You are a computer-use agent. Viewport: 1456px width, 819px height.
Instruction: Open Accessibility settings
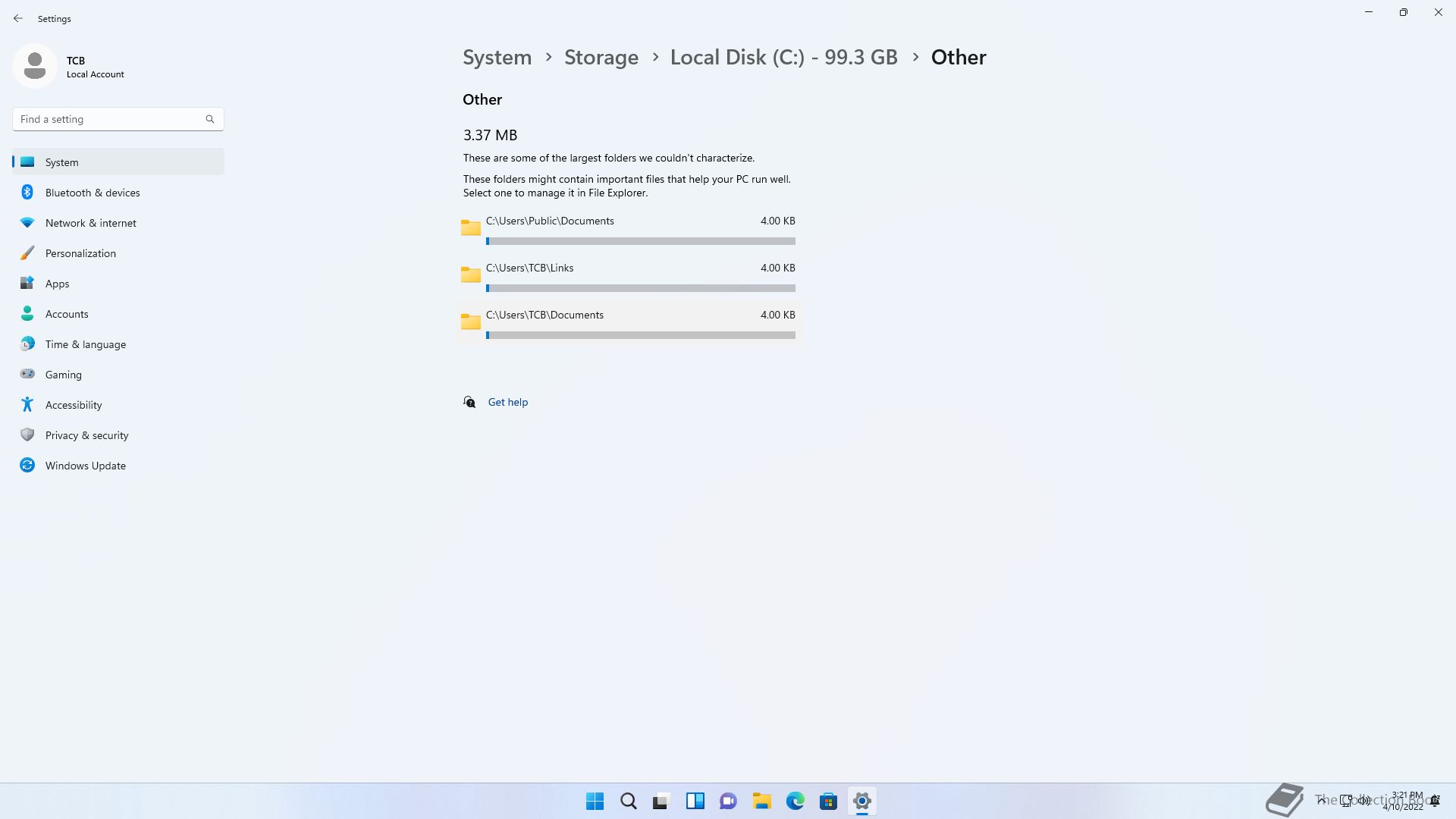[x=74, y=405]
